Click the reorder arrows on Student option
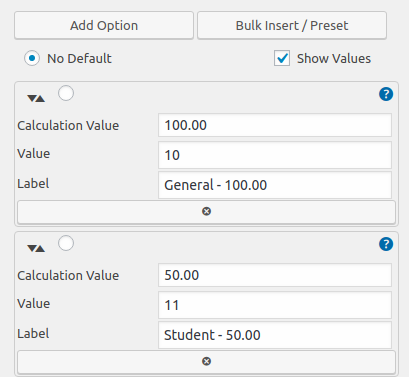The image size is (409, 377). [36, 248]
